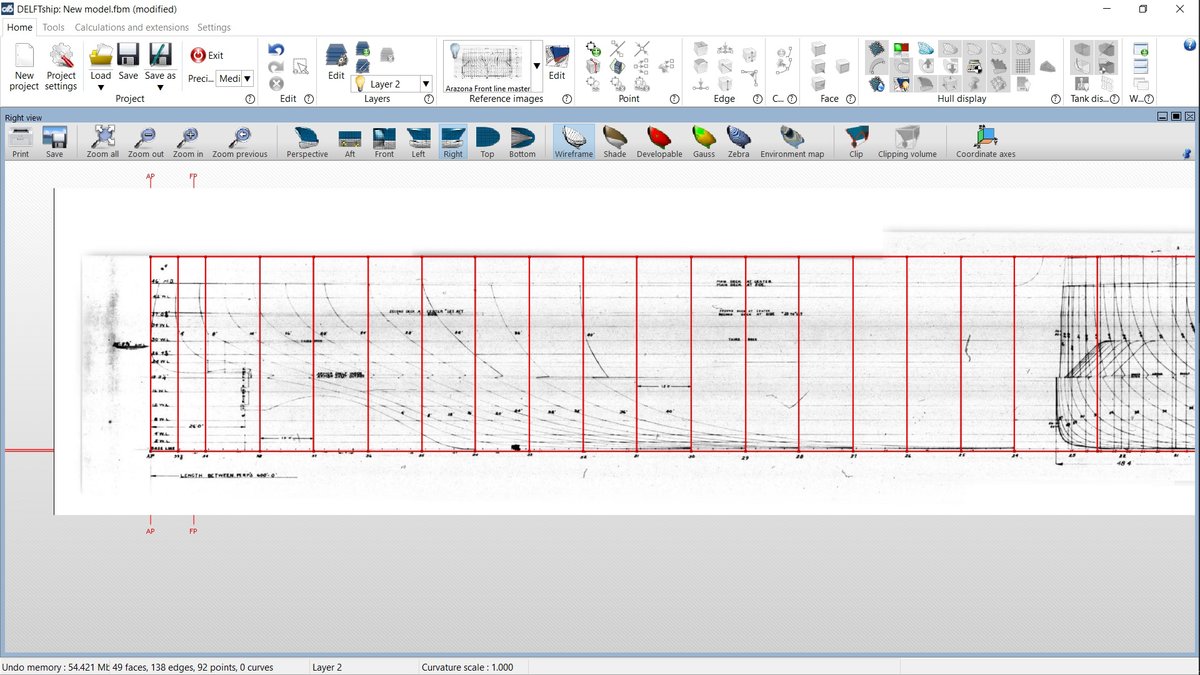This screenshot has width=1200, height=675.
Task: Open the Precision dropdown
Action: 247,78
